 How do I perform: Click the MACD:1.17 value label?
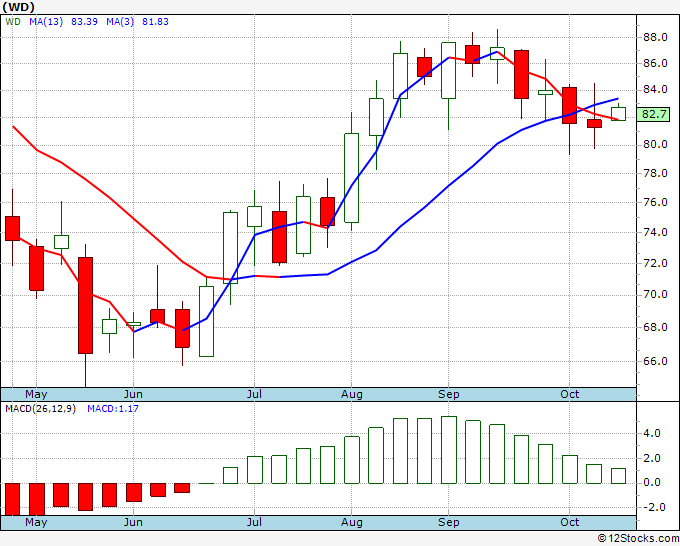[x=113, y=409]
